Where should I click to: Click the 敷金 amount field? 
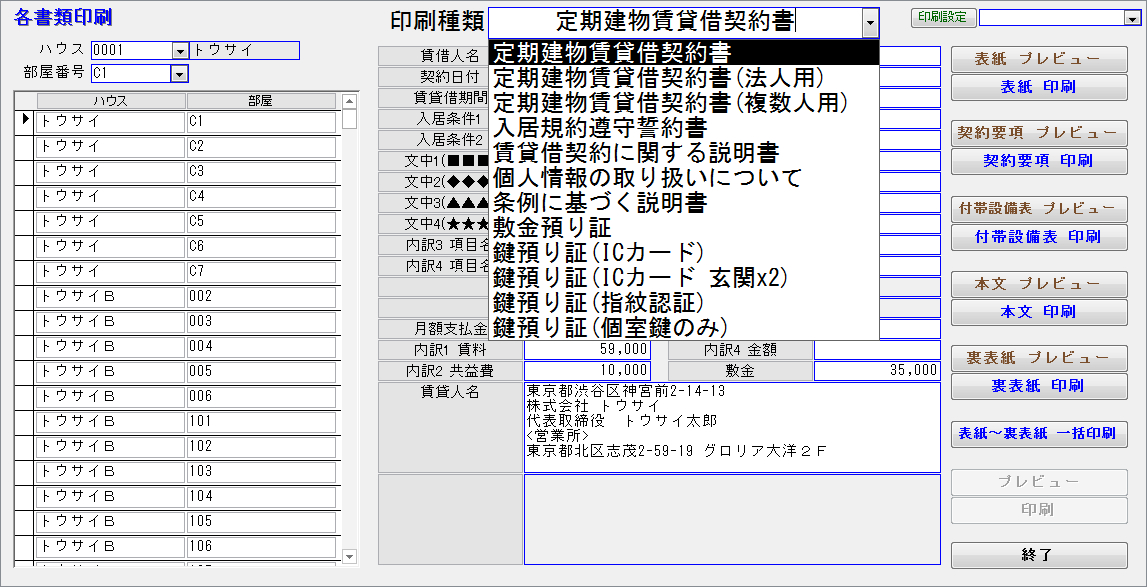pyautogui.click(x=876, y=371)
